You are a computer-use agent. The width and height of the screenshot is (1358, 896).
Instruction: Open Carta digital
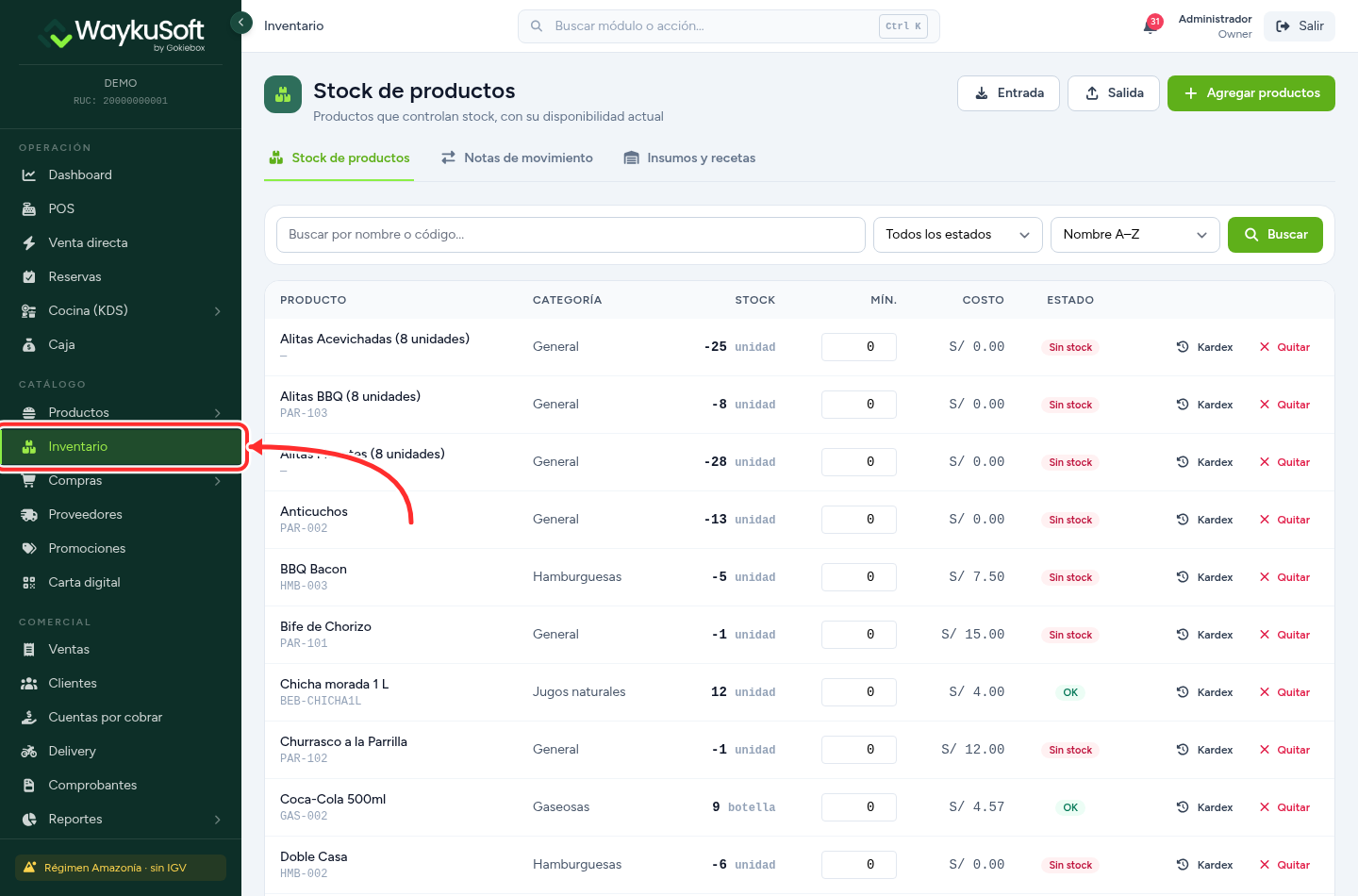tap(121, 582)
